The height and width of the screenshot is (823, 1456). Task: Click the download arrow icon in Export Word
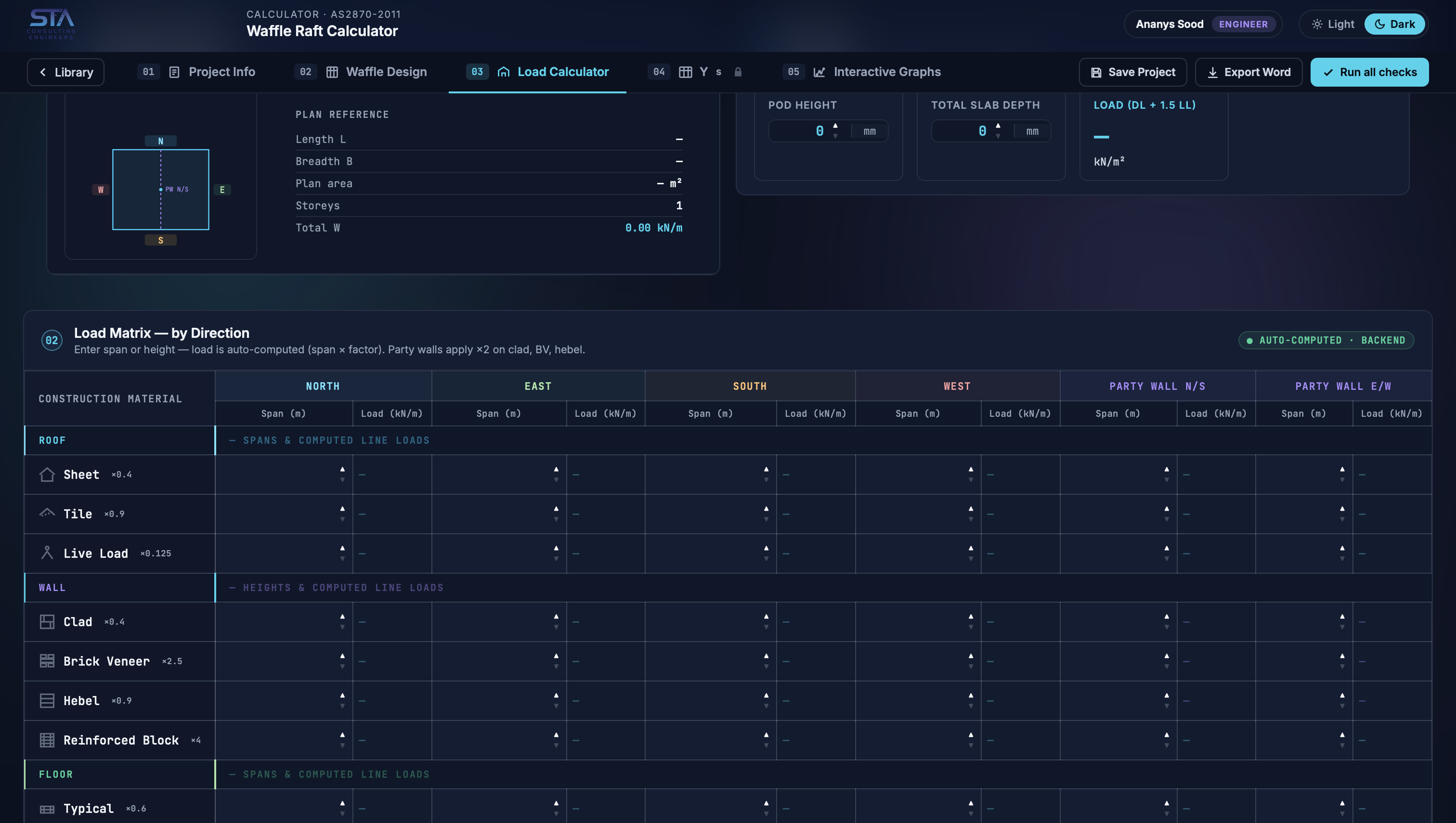pos(1212,72)
